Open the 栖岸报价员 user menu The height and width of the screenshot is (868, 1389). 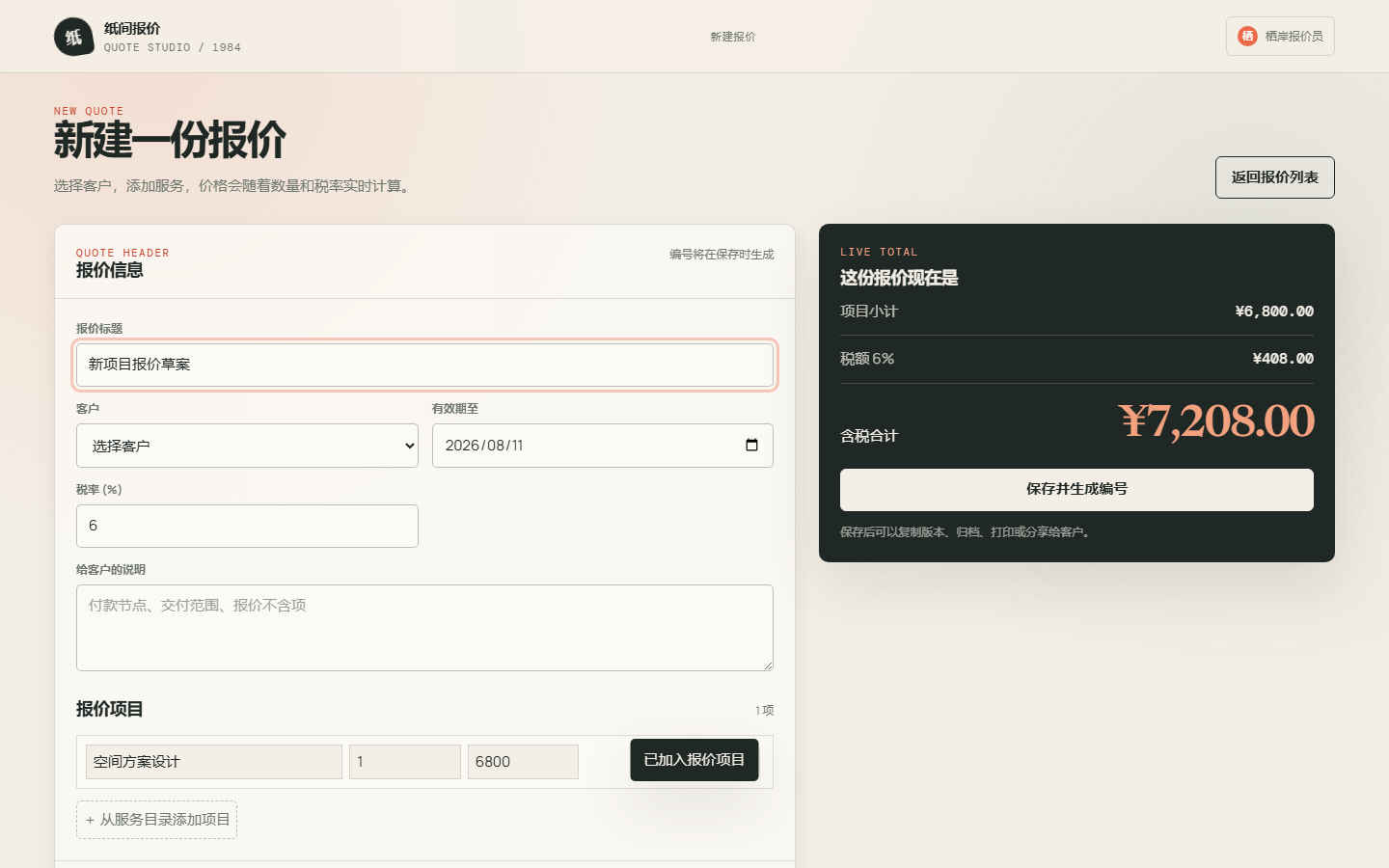(1280, 36)
